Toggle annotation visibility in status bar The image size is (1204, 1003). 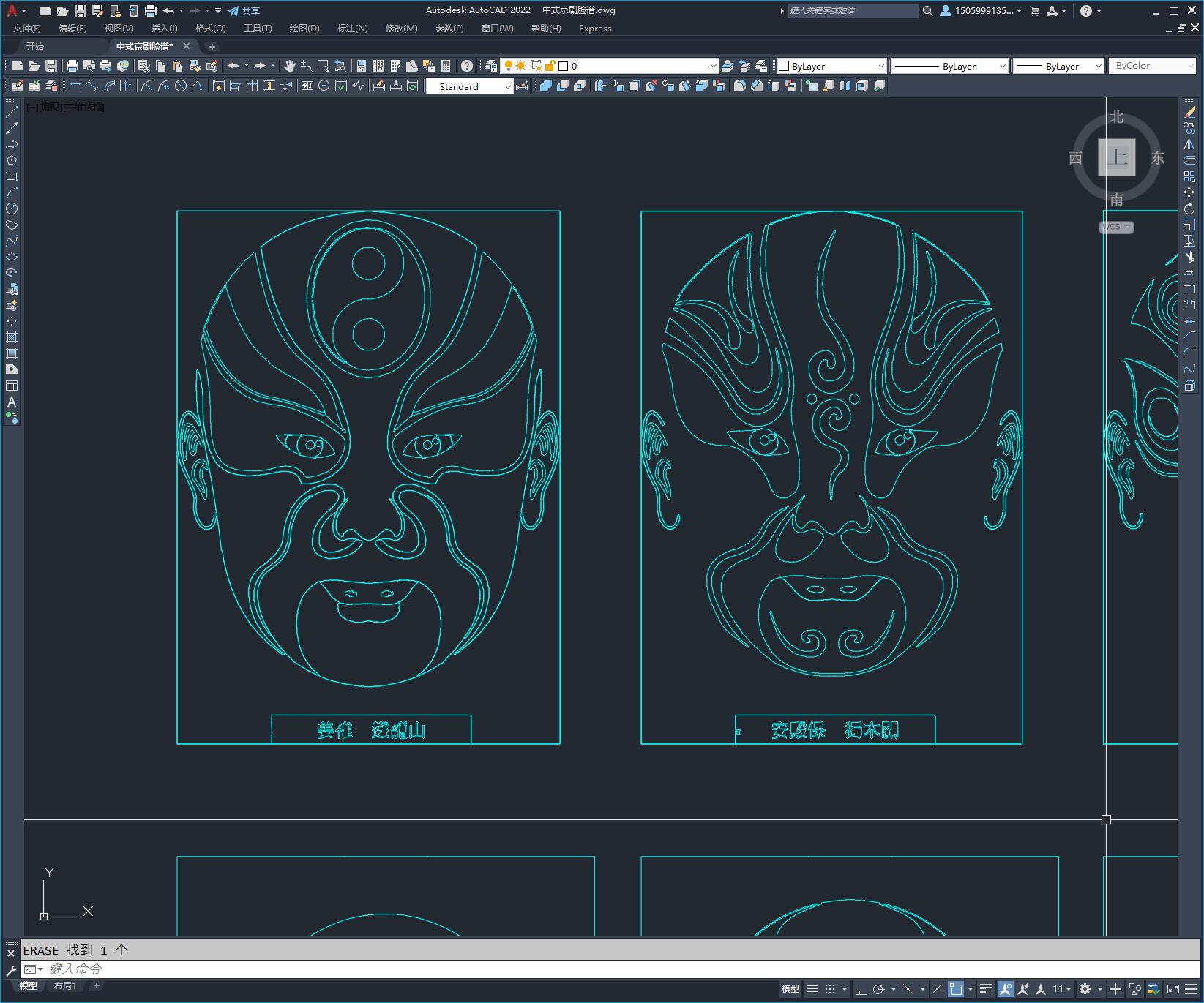pyautogui.click(x=1006, y=989)
